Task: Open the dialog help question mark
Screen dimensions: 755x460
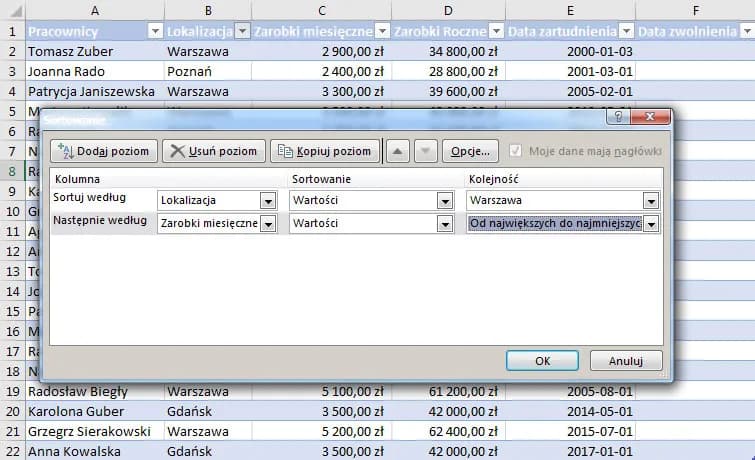Action: [x=620, y=118]
